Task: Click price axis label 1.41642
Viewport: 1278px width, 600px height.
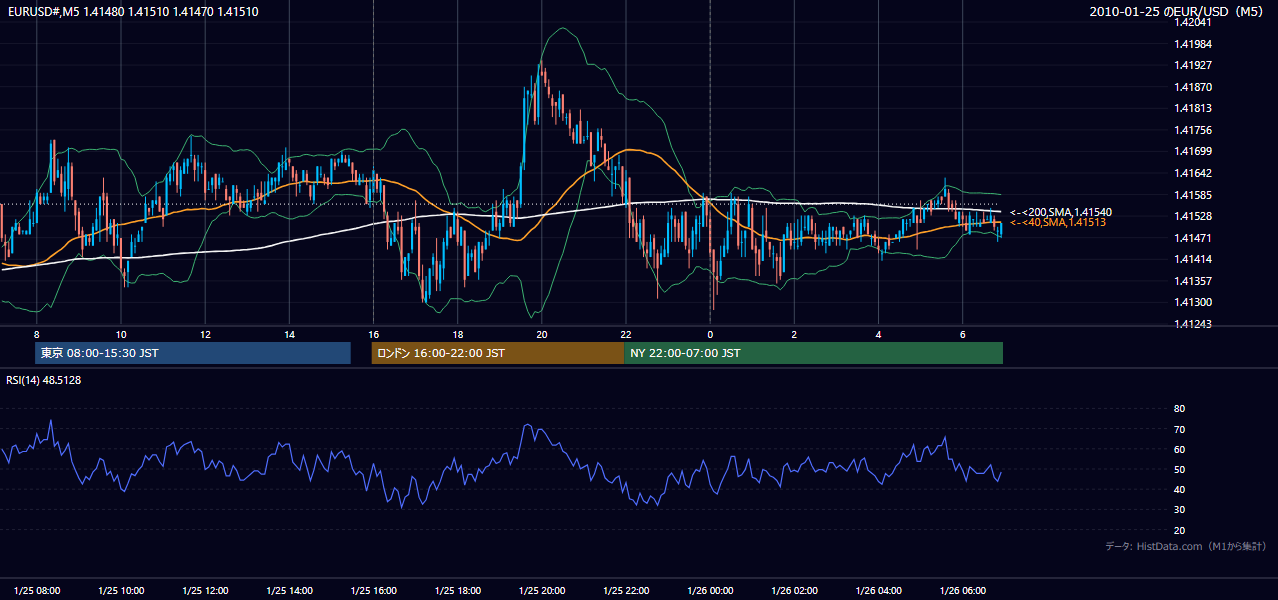Action: click(1191, 173)
